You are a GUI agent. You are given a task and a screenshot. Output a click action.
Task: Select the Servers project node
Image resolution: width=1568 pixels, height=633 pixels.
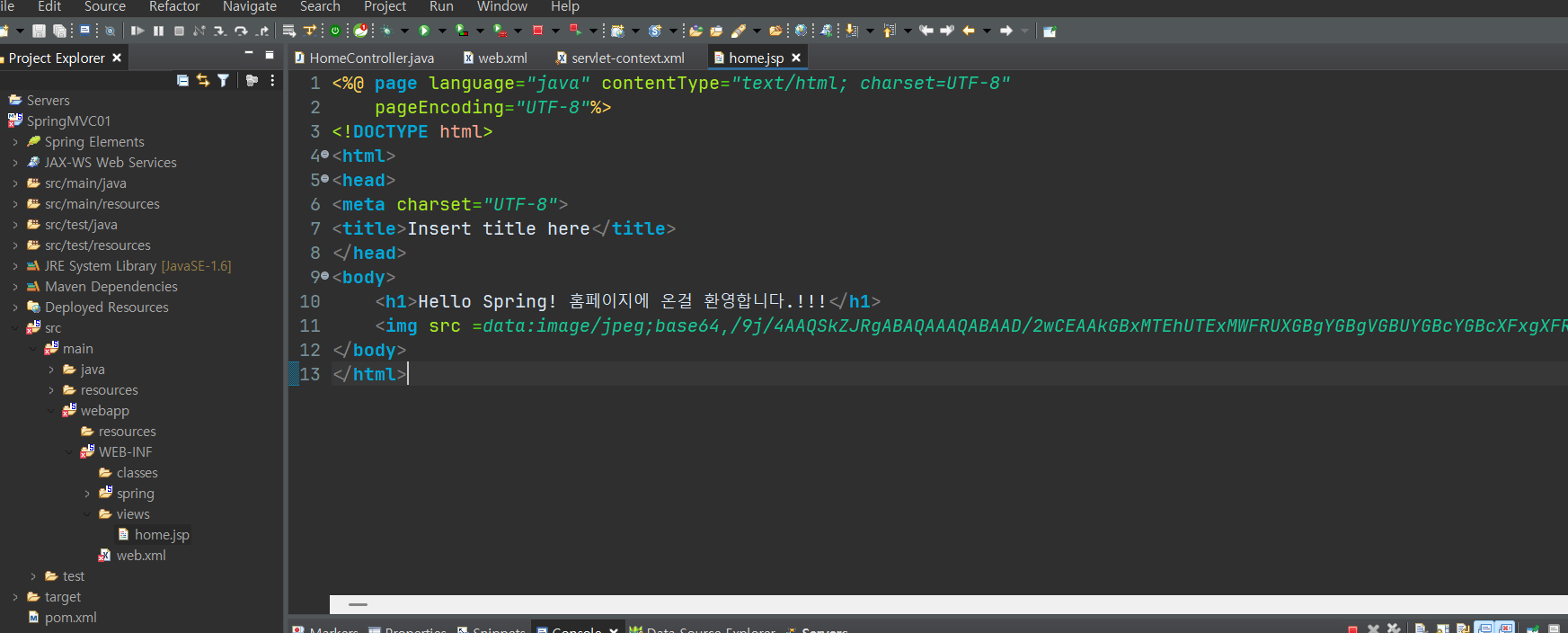click(x=40, y=101)
